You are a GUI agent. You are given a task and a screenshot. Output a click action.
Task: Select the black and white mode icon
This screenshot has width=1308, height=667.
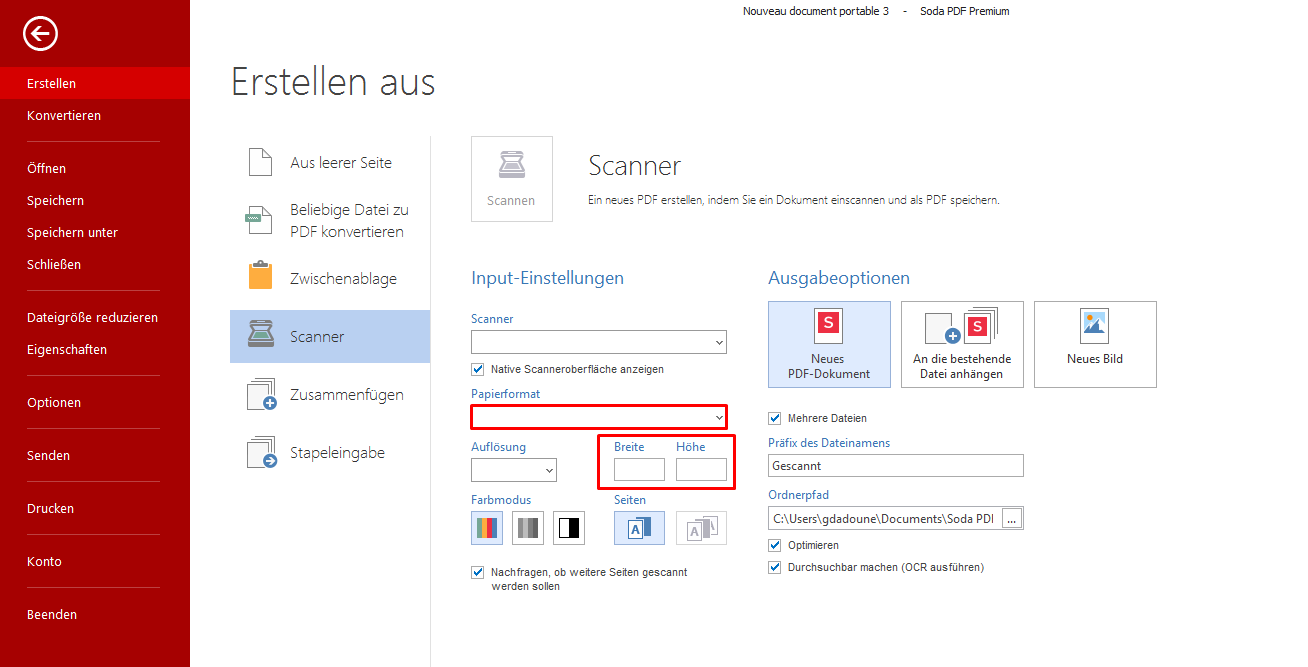tap(569, 528)
